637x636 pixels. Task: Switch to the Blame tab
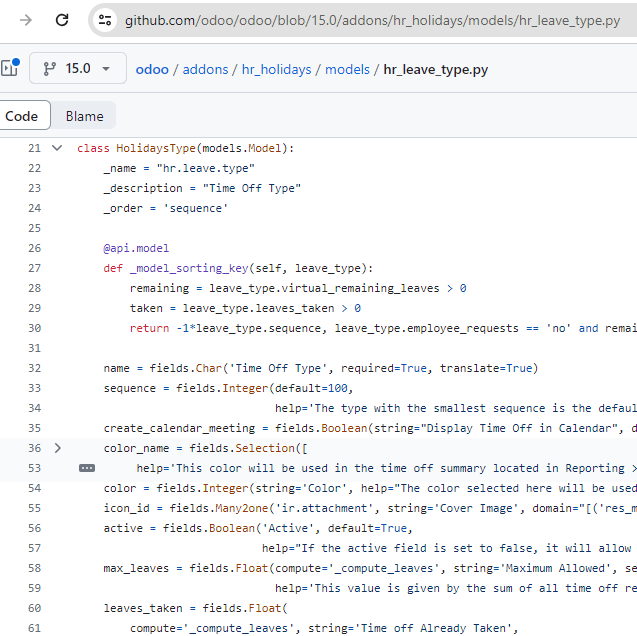click(x=84, y=116)
